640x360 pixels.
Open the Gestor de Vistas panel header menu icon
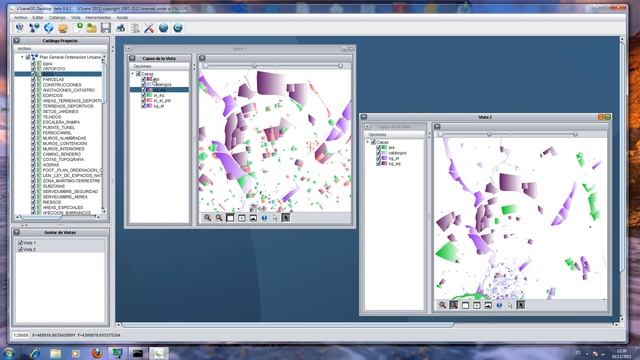(x=17, y=232)
